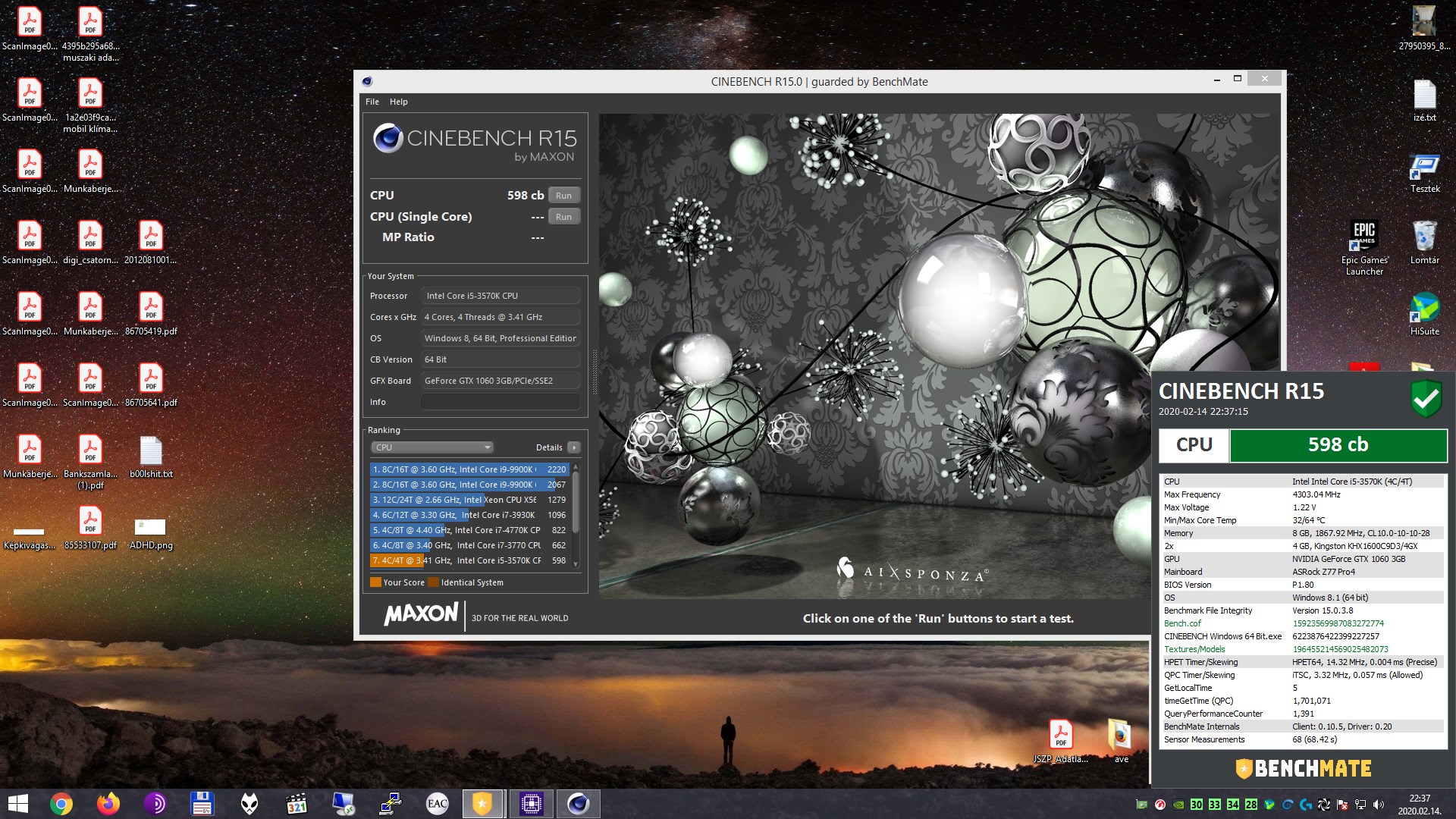The height and width of the screenshot is (819, 1456).
Task: Open digi_csatorn... PDF desktop file
Action: (90, 243)
